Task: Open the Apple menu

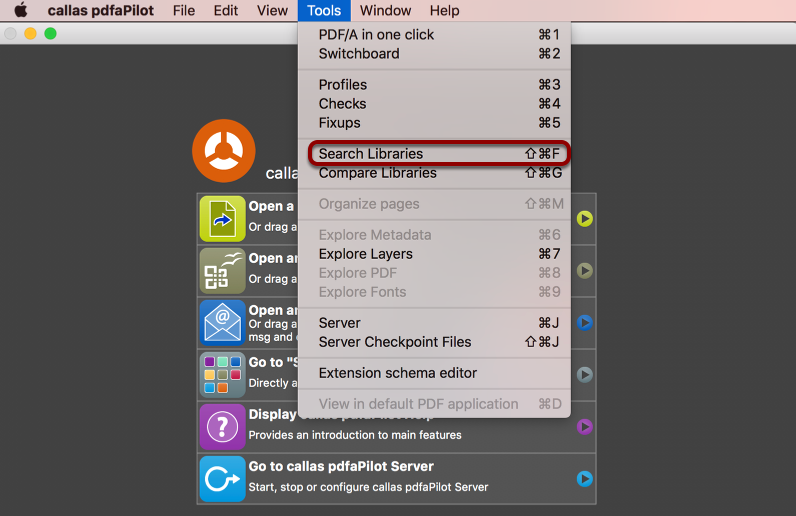Action: 21,10
